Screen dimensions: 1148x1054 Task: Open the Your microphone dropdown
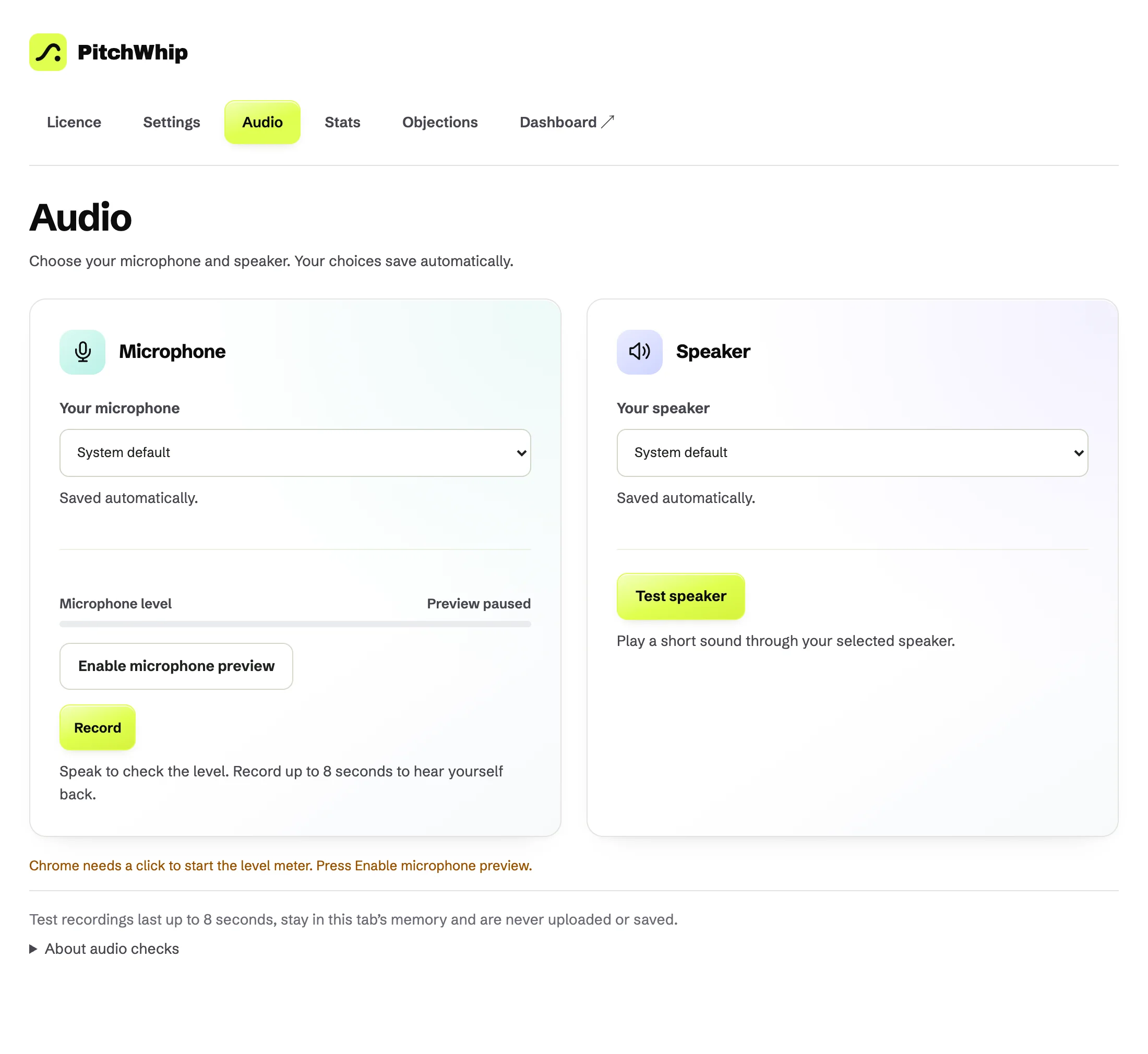pos(295,453)
